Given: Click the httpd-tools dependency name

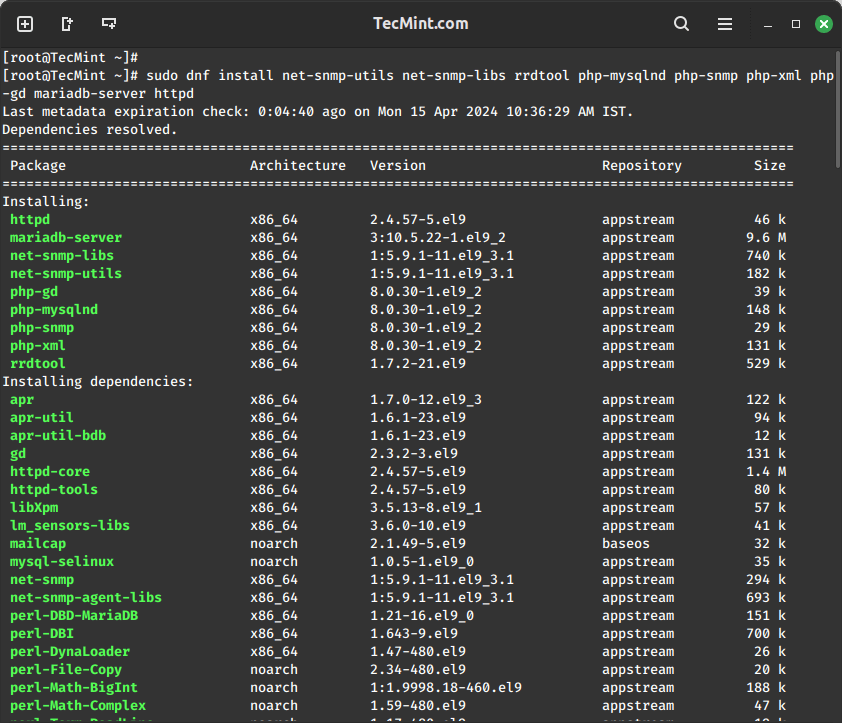Looking at the screenshot, I should tap(54, 490).
